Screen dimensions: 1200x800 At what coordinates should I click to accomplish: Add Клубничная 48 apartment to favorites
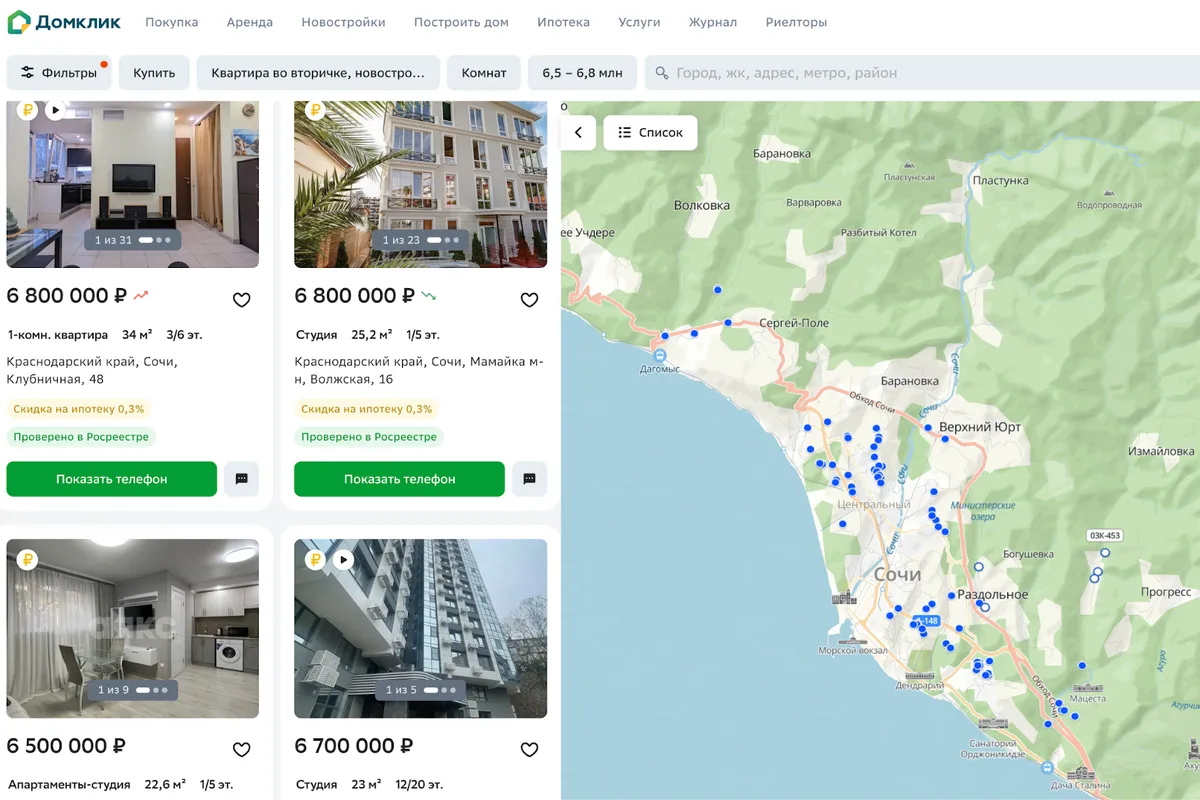click(241, 299)
